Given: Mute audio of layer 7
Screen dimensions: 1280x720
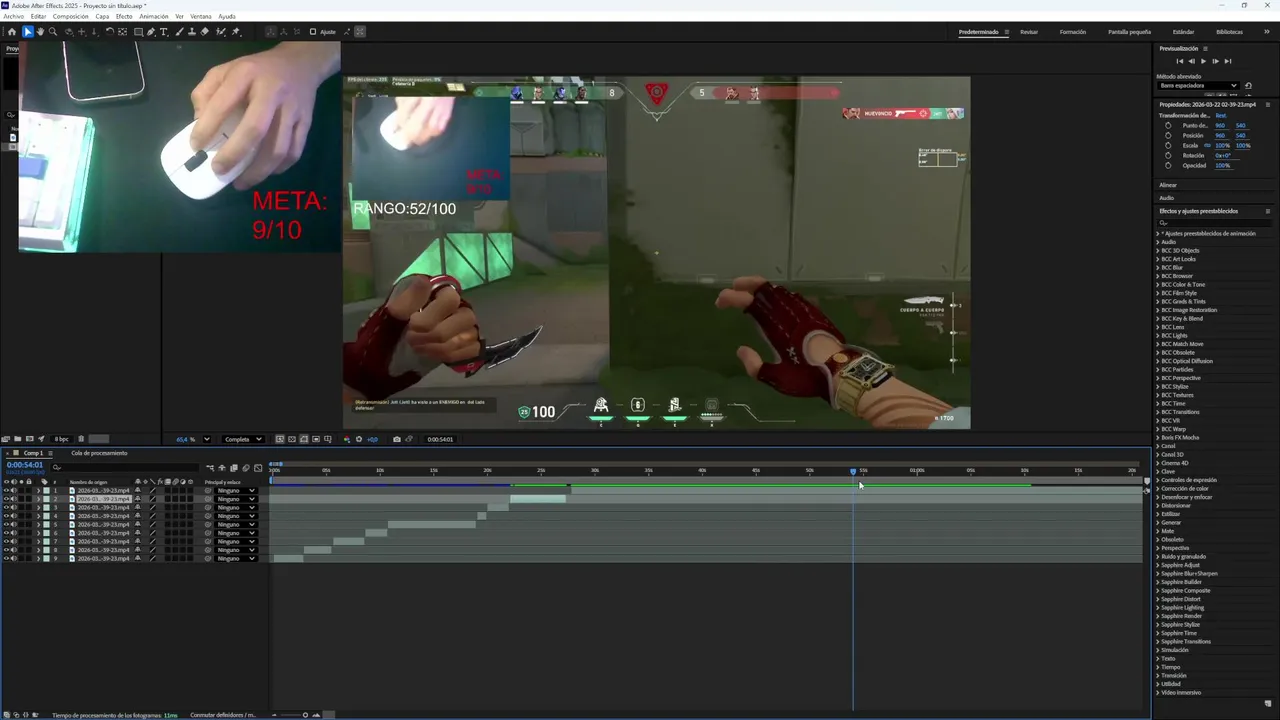Looking at the screenshot, I should (14, 542).
